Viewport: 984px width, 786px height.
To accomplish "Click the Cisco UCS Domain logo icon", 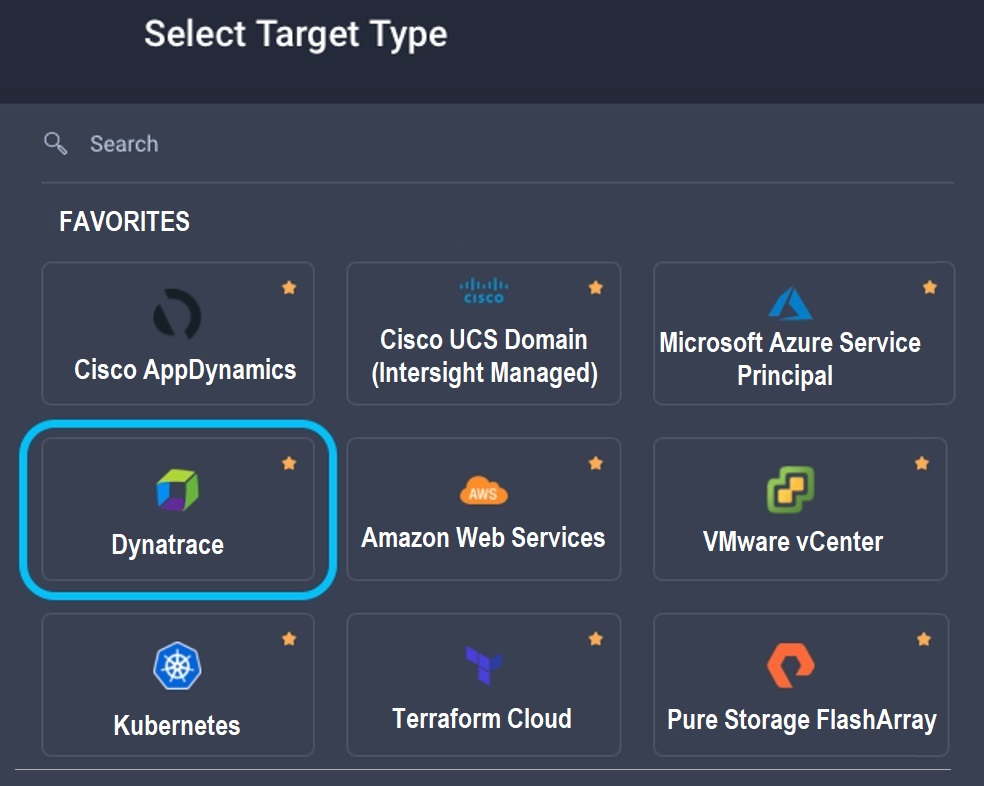I will tap(484, 291).
